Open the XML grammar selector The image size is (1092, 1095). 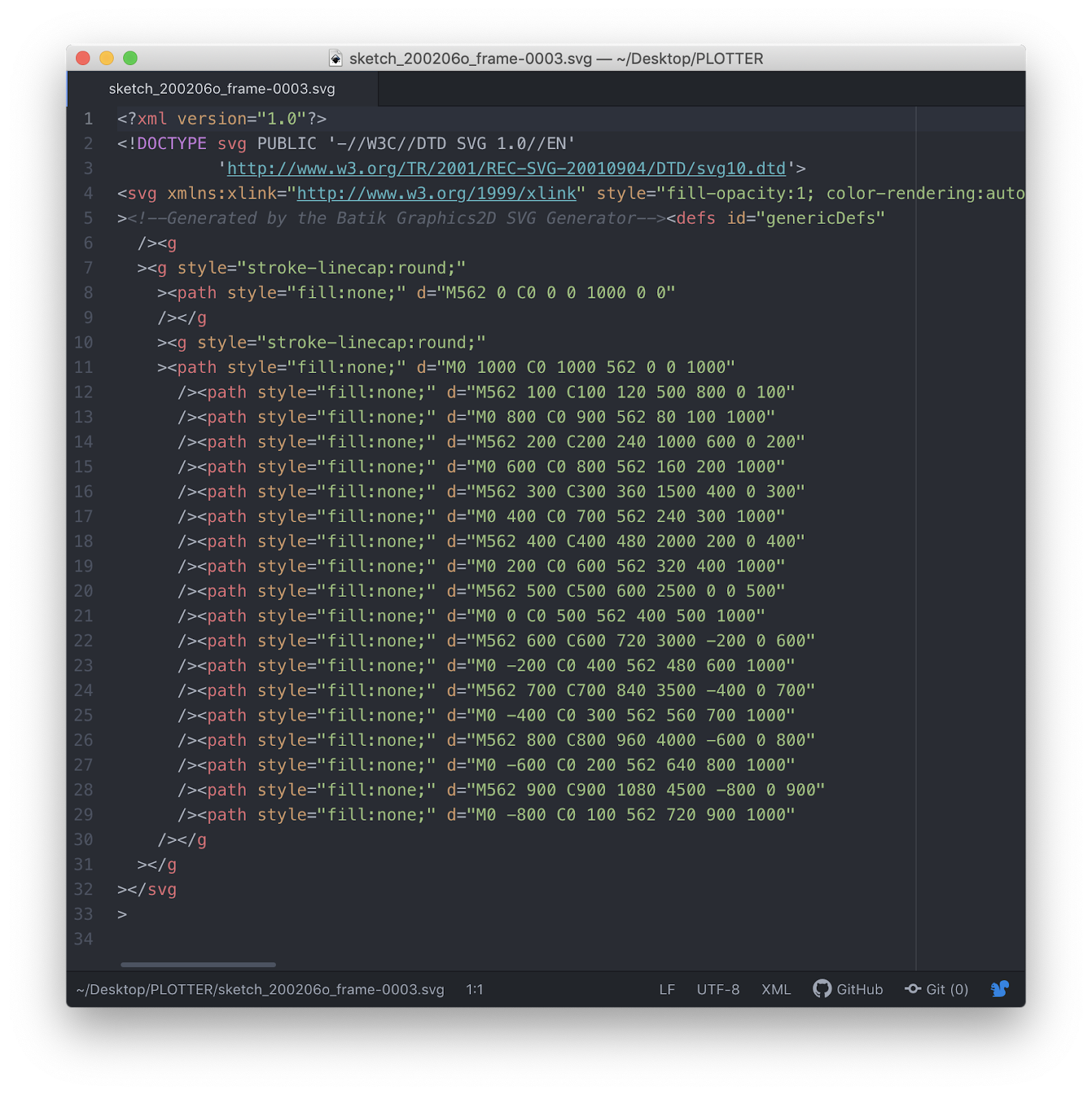[x=776, y=990]
